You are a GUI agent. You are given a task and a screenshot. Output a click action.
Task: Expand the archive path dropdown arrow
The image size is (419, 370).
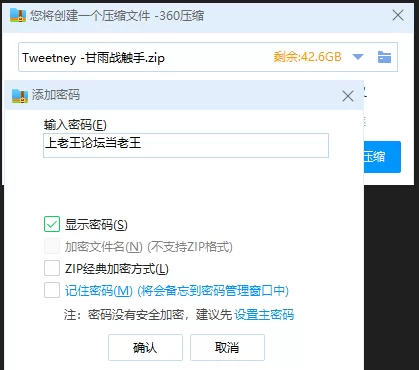pos(358,57)
